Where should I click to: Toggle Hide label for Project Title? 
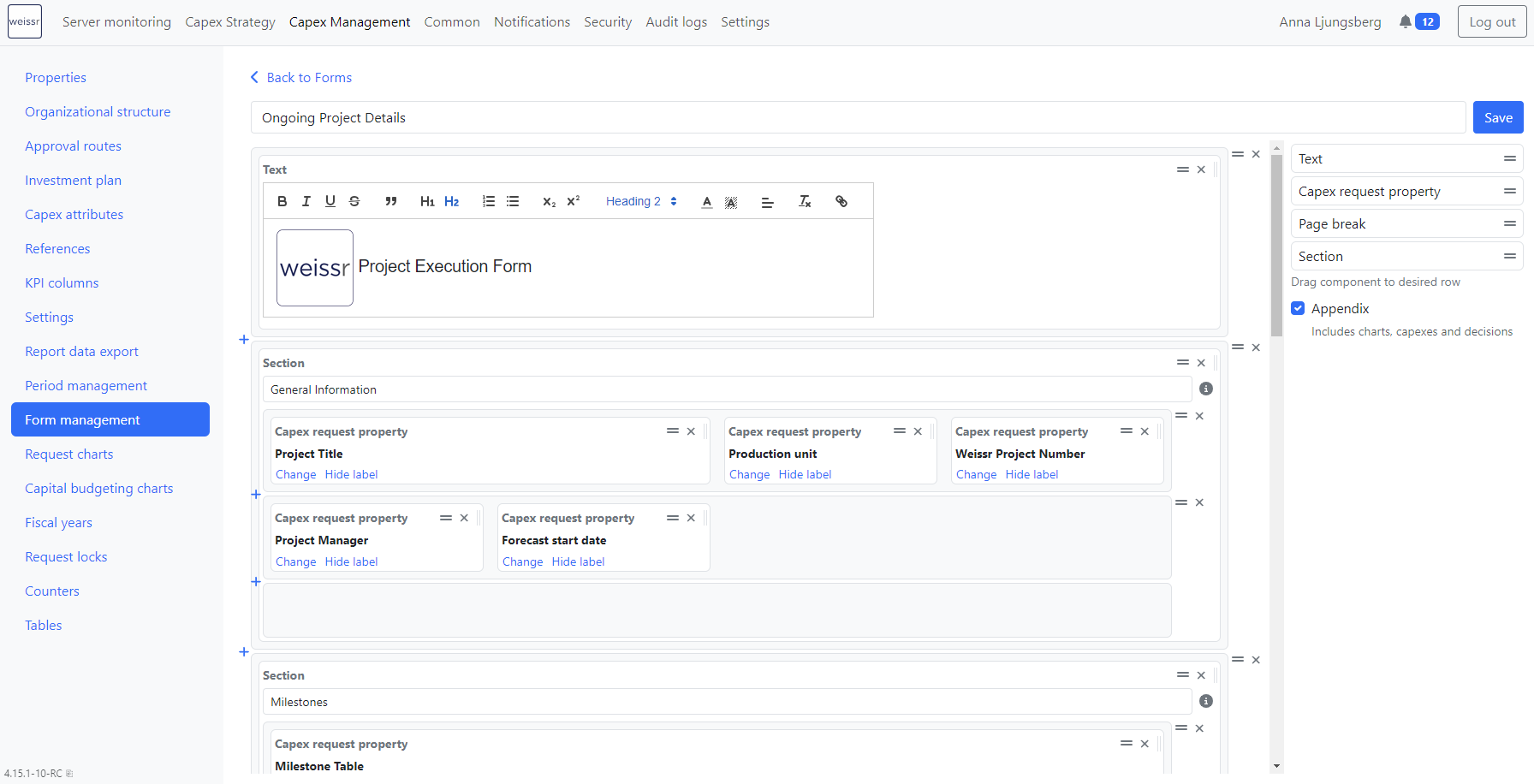[351, 474]
